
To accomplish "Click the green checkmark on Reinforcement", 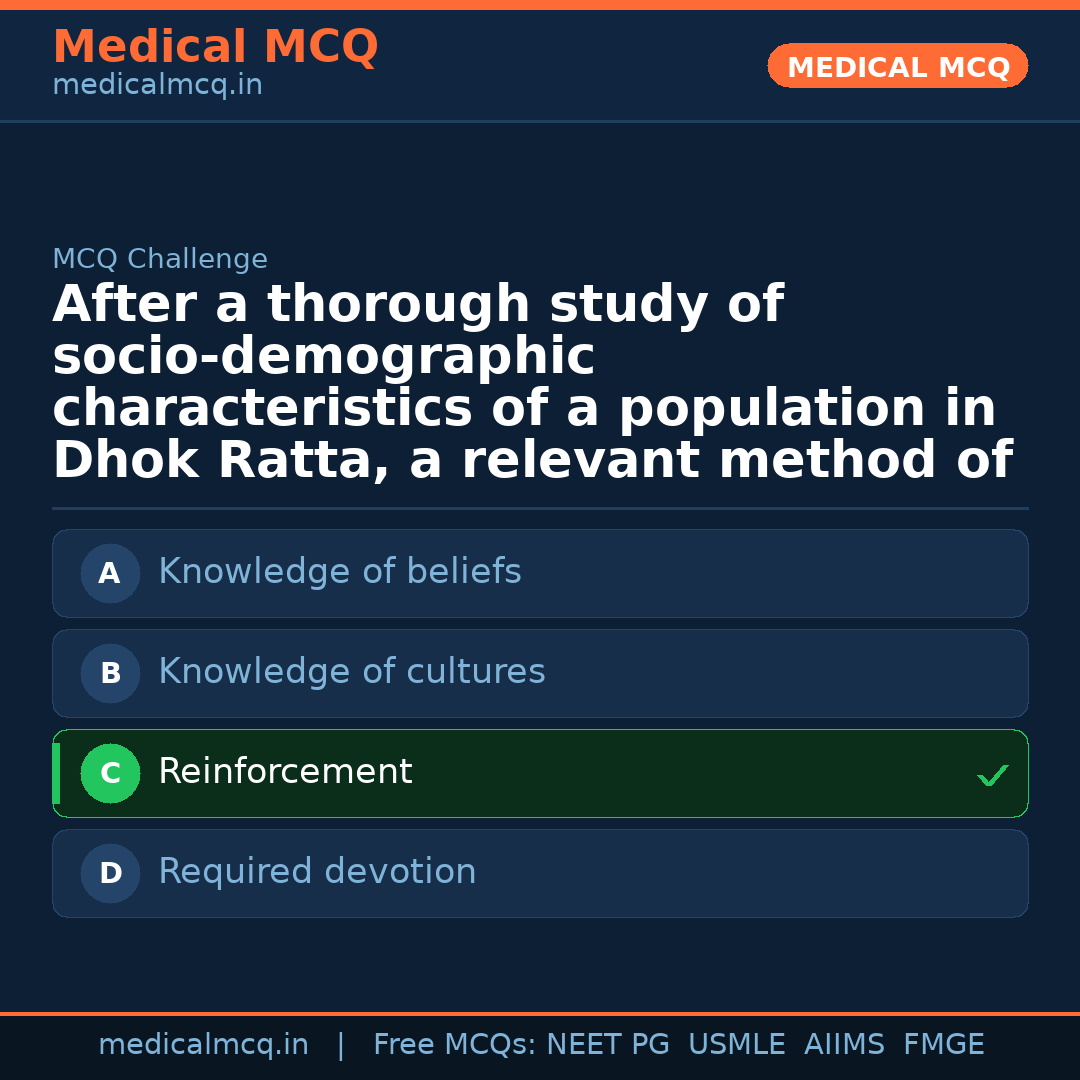I will [x=992, y=775].
